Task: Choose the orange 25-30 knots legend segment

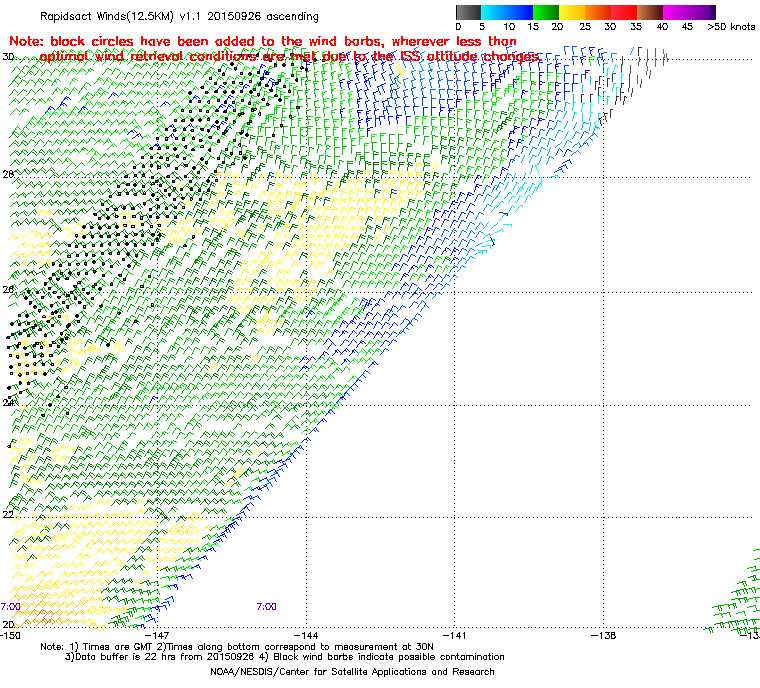Action: coord(598,12)
